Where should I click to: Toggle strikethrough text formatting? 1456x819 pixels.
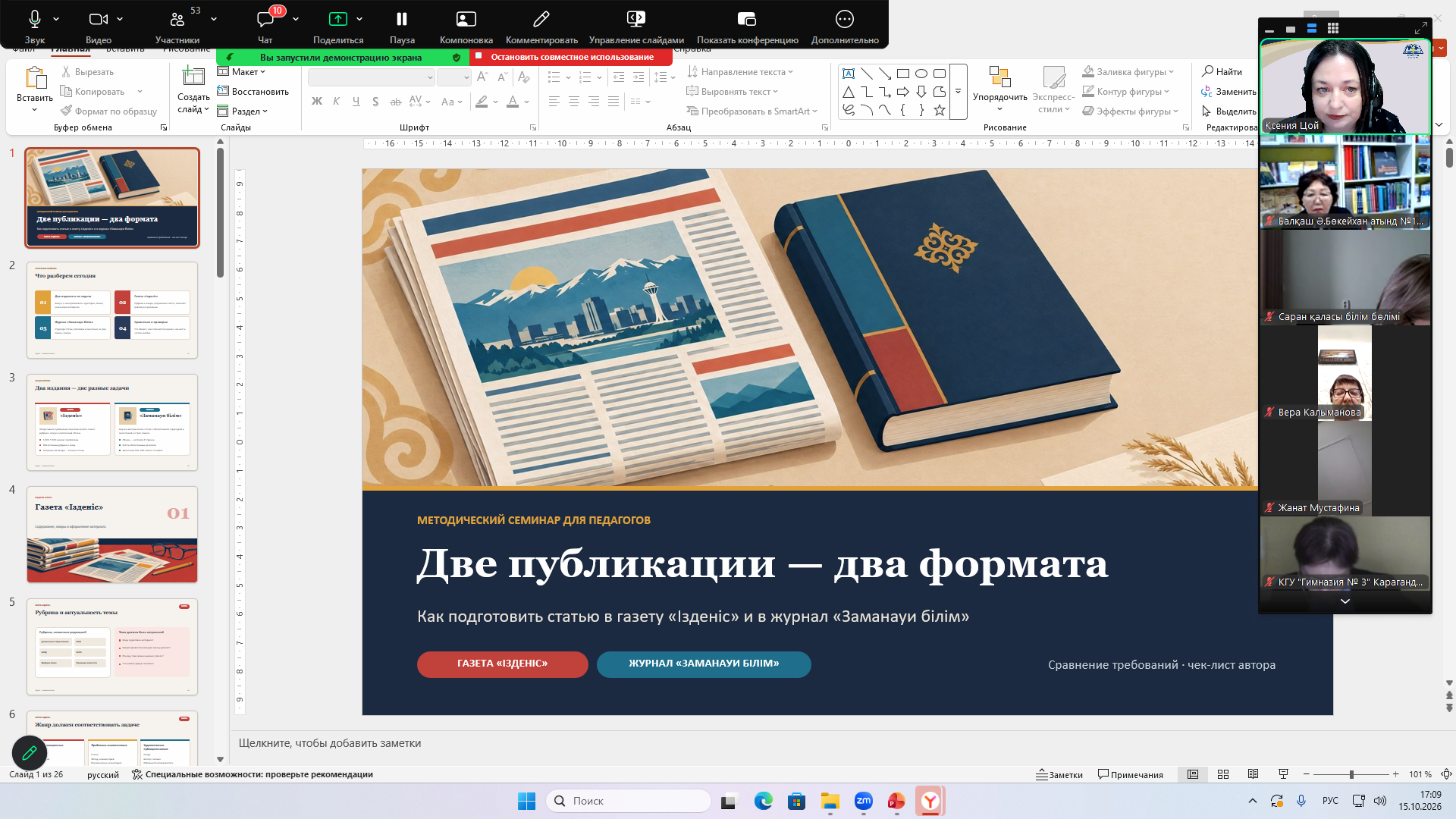coord(395,101)
